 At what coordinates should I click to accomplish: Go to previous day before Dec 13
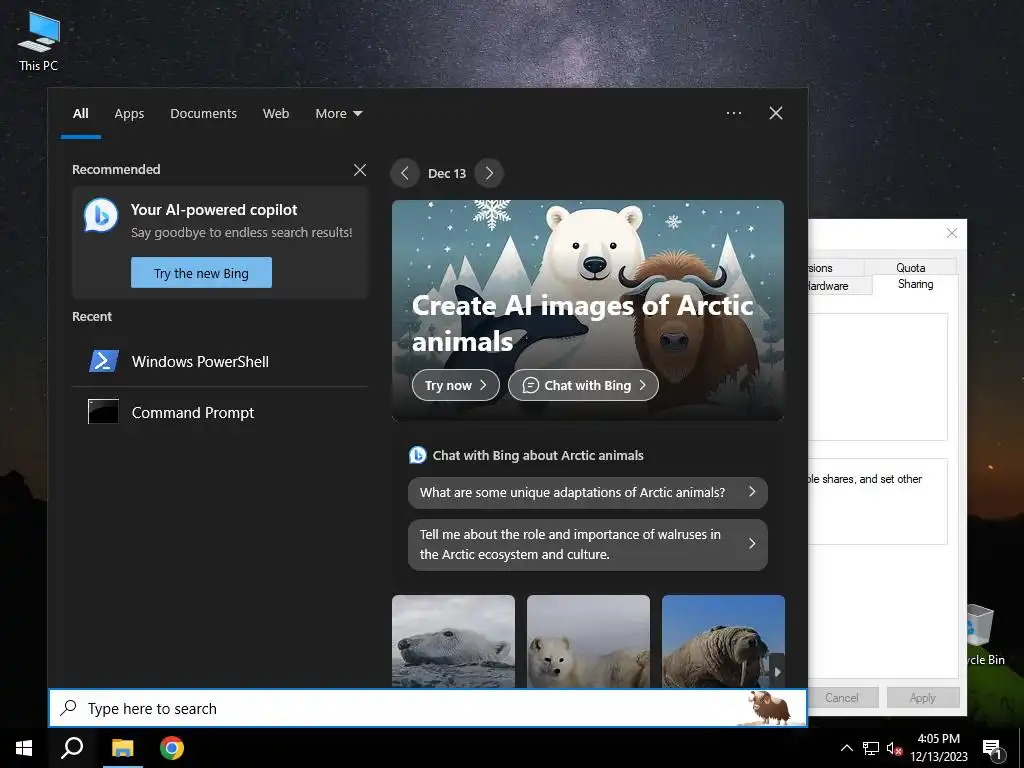(x=405, y=173)
